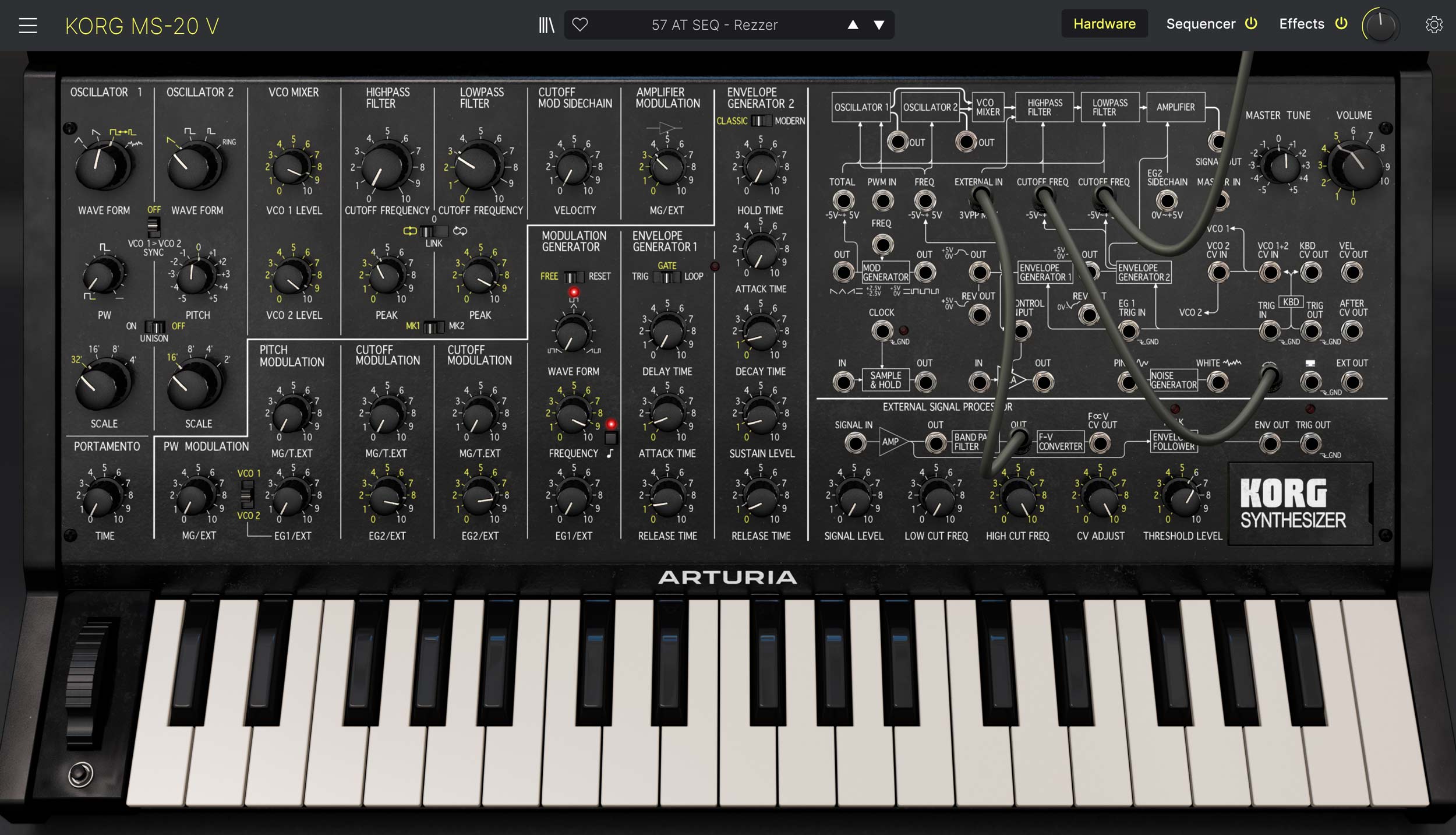Open the preset library browser icon
Image resolution: width=1456 pixels, height=835 pixels.
point(546,25)
